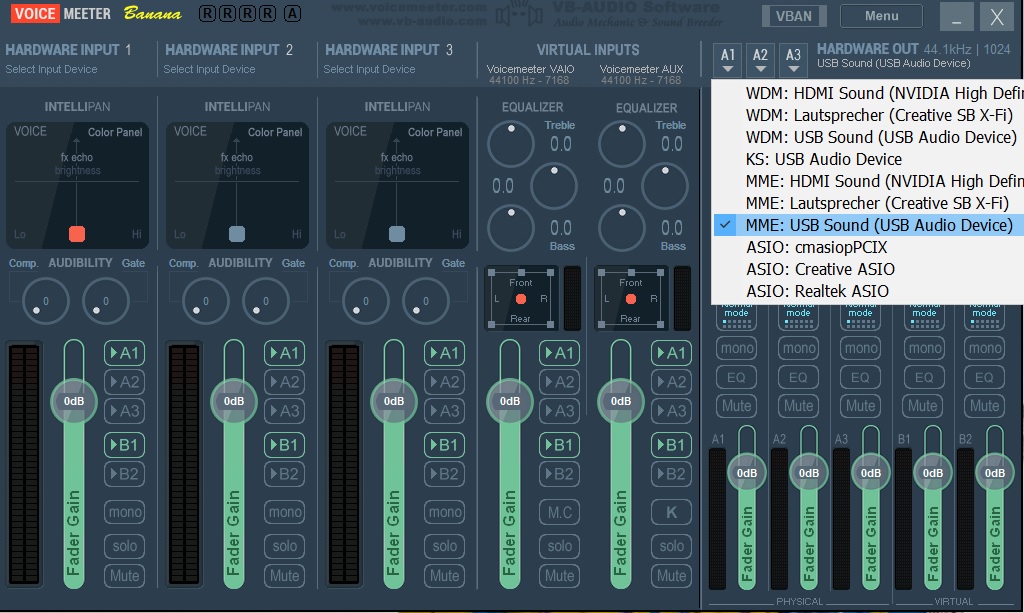
Task: Open the A2 hardware out device dropdown
Action: (x=760, y=60)
